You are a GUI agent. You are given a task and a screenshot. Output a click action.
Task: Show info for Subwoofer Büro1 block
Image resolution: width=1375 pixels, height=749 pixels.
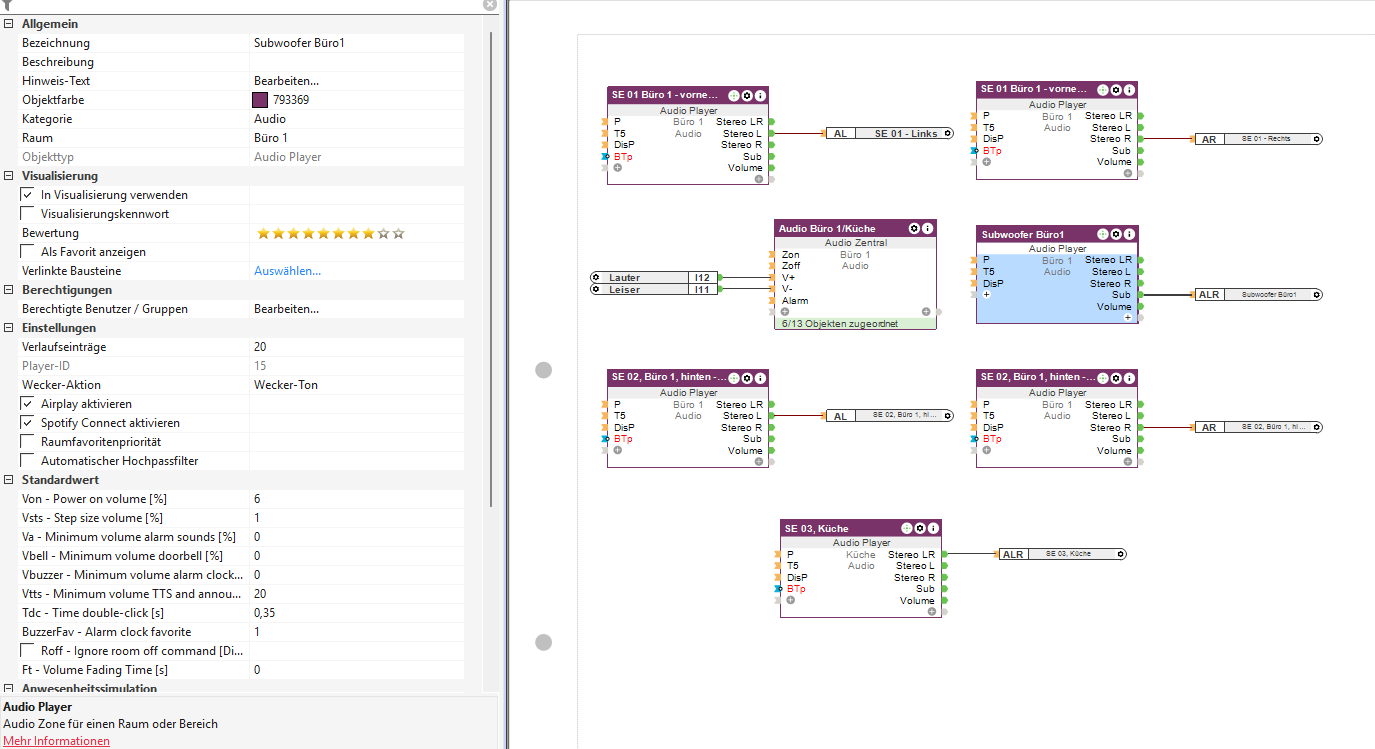tap(1129, 234)
